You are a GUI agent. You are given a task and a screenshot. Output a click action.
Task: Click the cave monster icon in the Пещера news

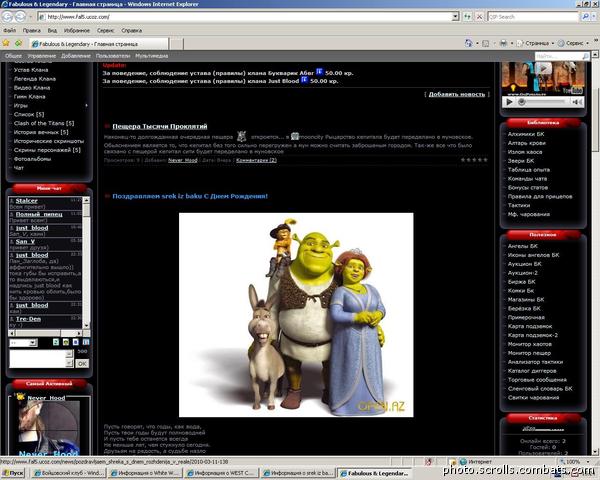point(241,136)
